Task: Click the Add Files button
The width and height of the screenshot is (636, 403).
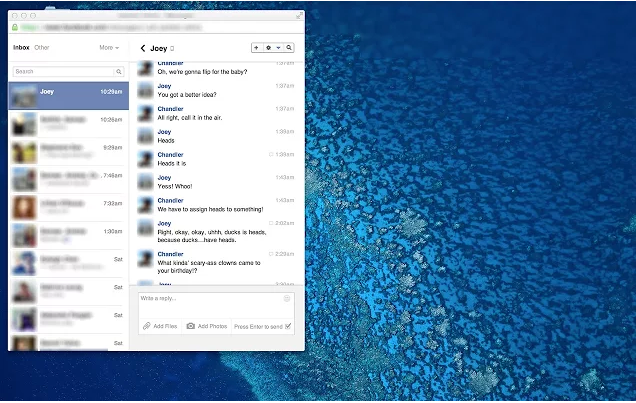Action: coord(160,326)
